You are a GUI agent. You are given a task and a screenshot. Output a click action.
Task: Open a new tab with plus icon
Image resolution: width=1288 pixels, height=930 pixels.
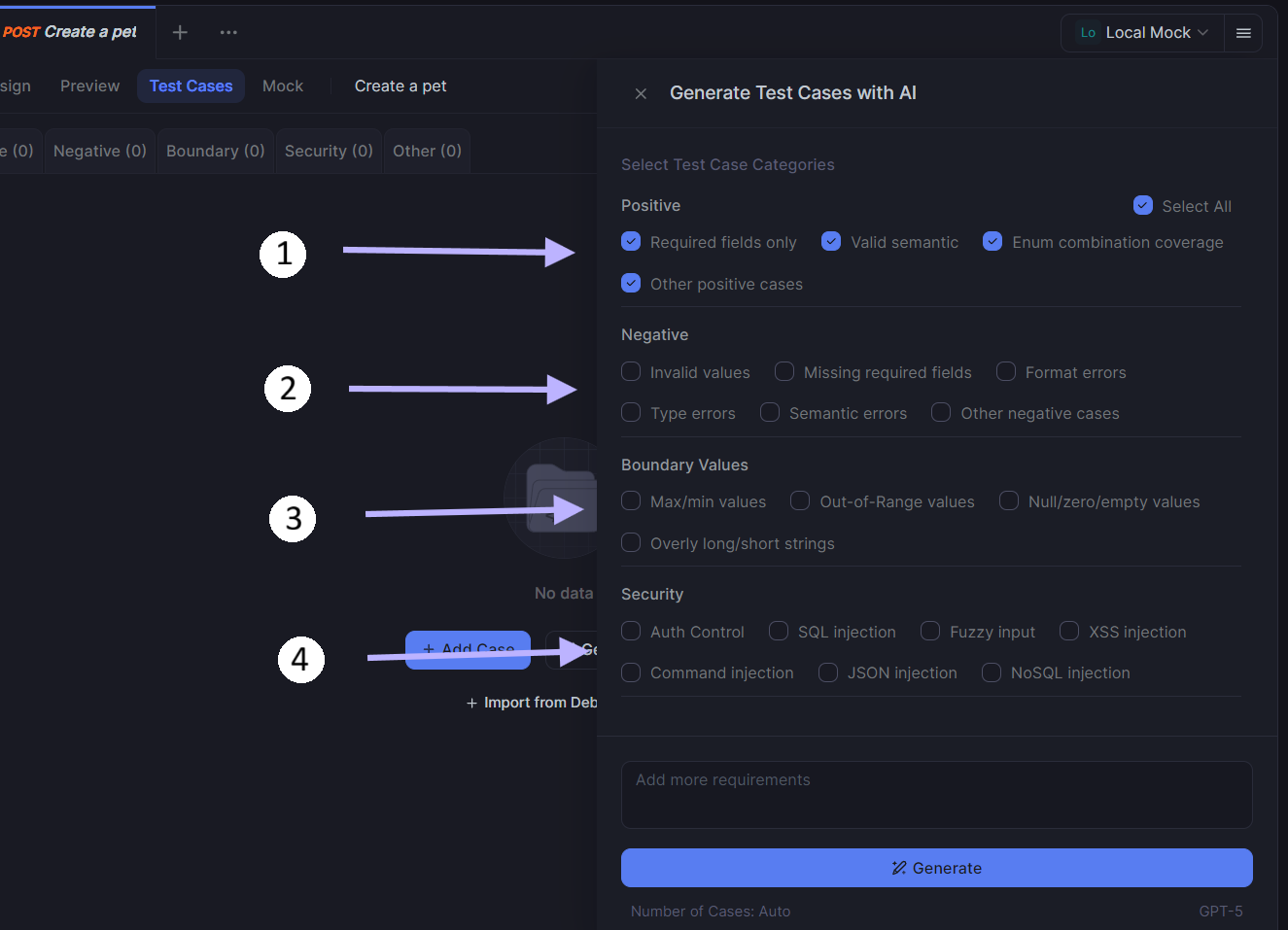[180, 32]
